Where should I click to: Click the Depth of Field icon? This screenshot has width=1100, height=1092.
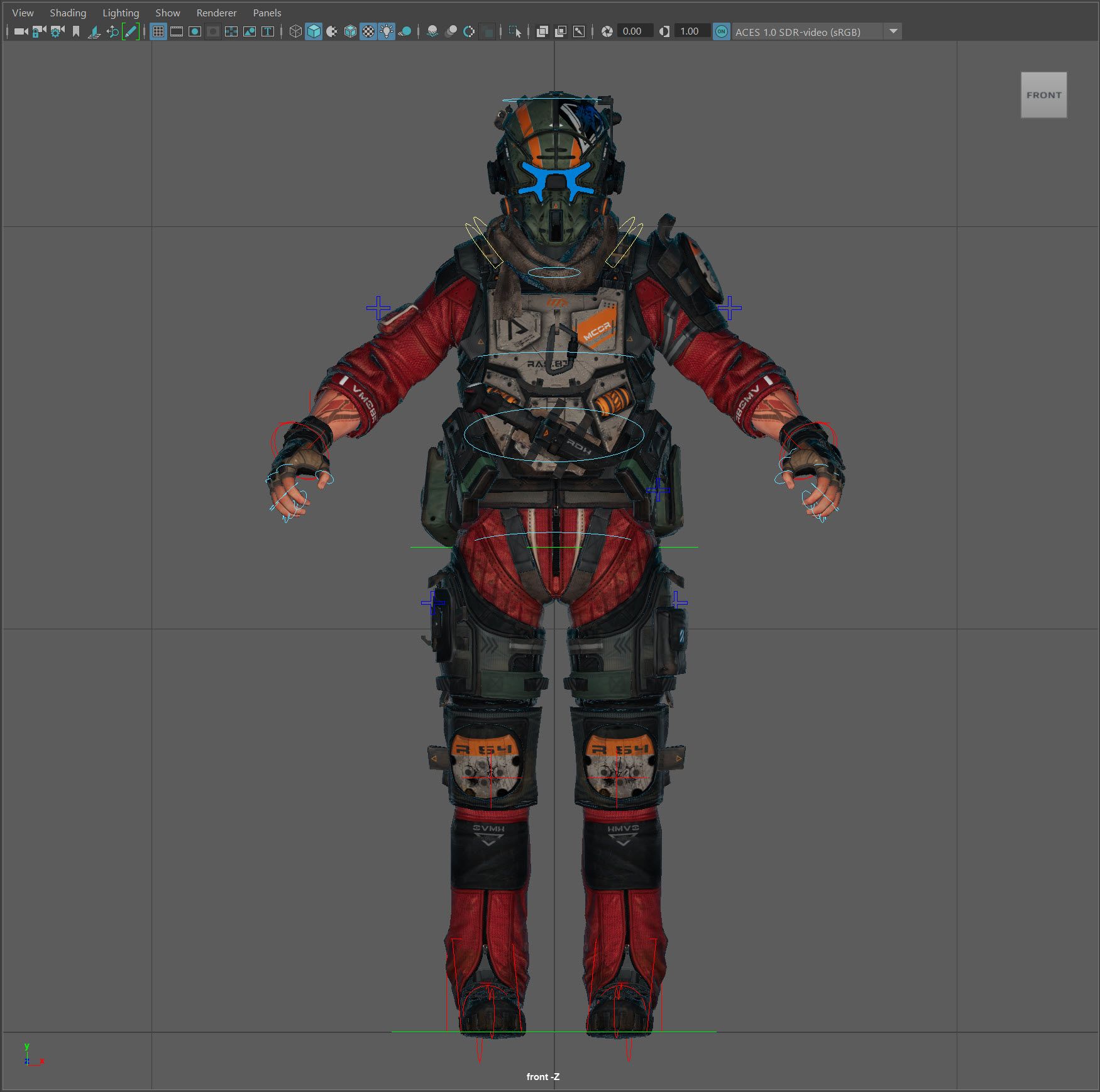(487, 31)
